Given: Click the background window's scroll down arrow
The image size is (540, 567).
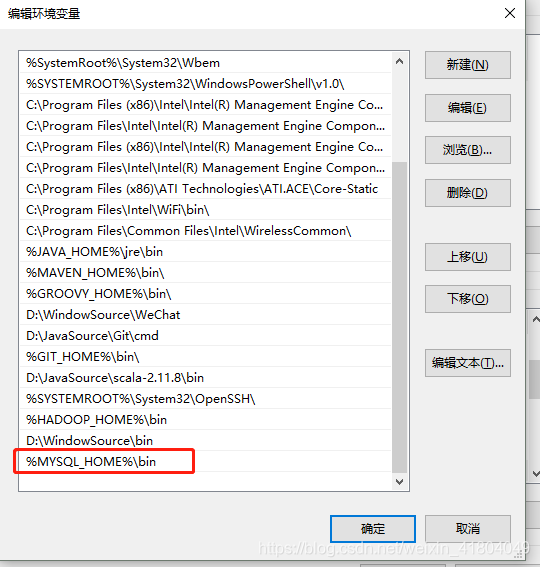Looking at the screenshot, I should pos(535,473).
